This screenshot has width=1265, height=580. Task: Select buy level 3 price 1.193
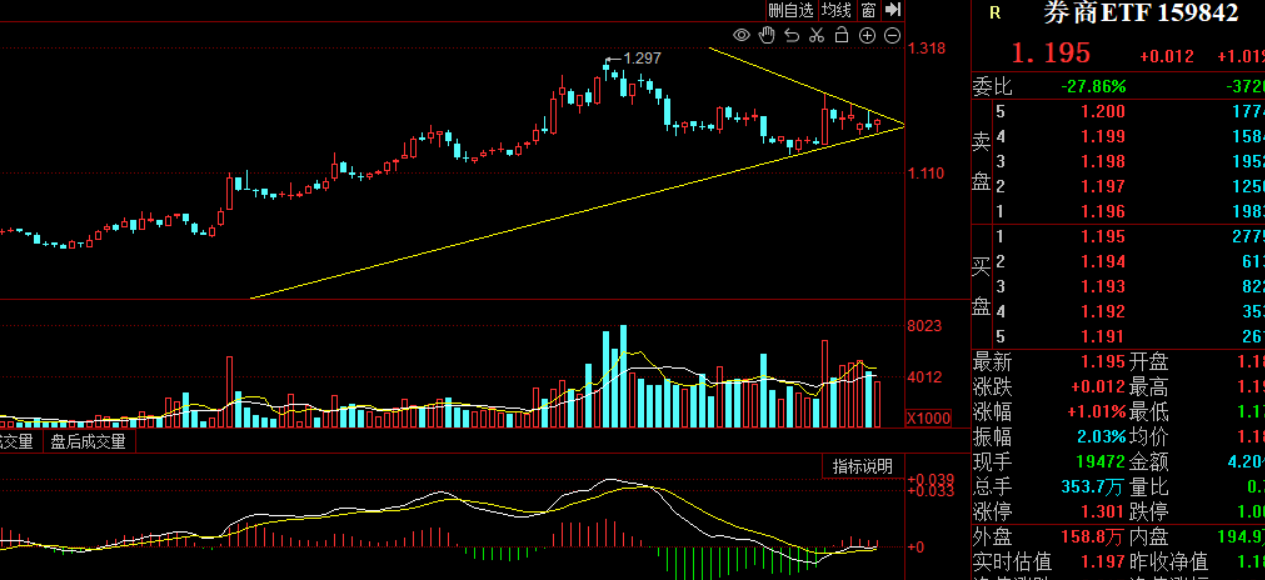(x=1103, y=287)
